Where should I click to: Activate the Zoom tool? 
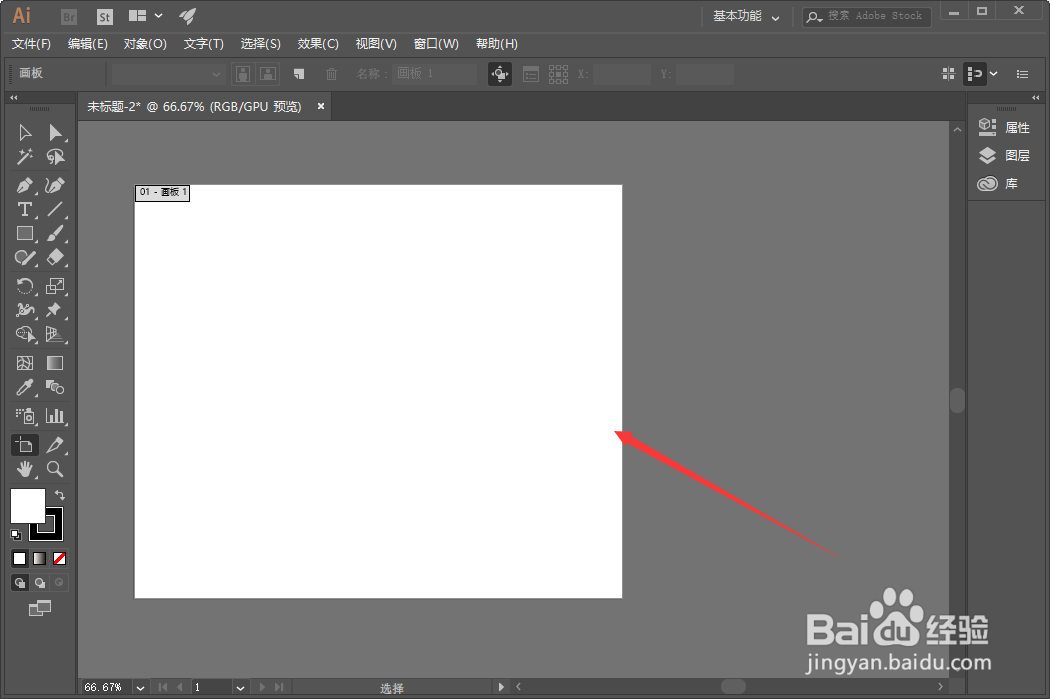point(55,469)
